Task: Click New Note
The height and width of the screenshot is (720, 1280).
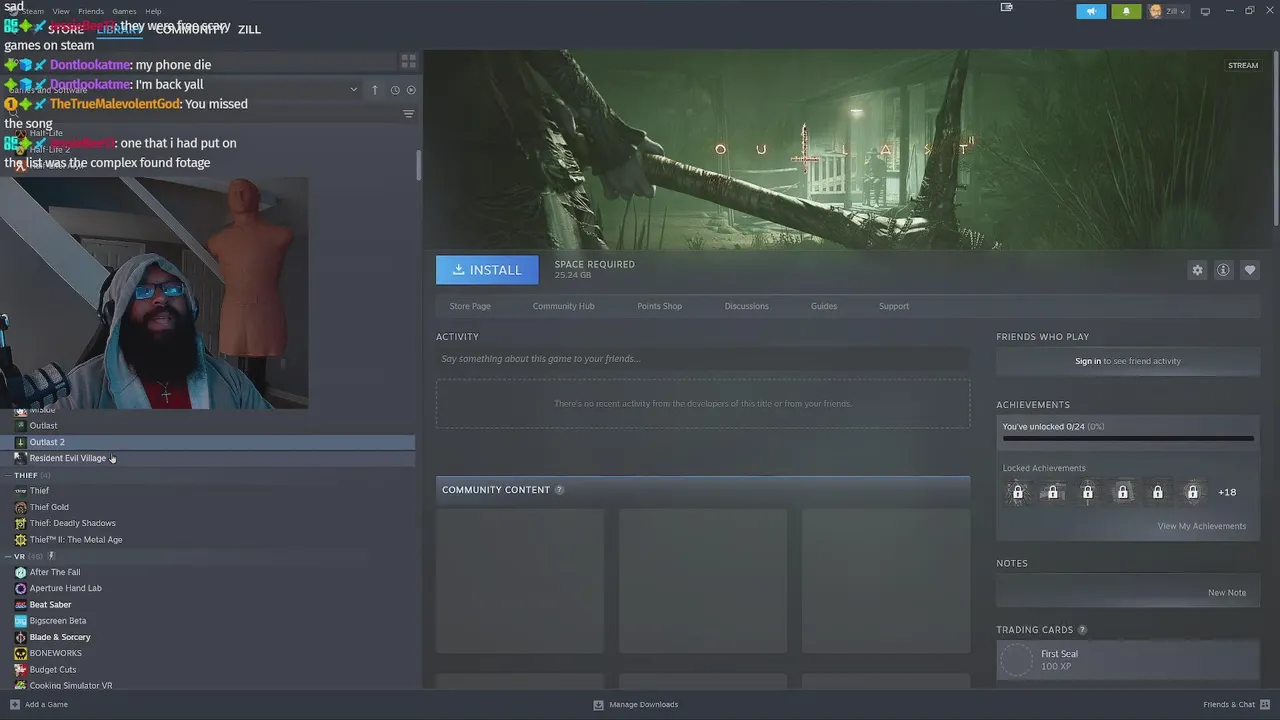Action: (x=1226, y=593)
